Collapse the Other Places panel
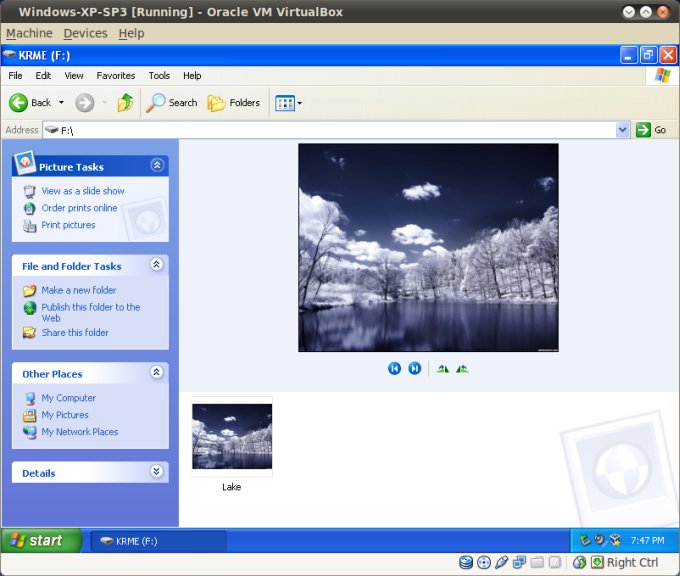The image size is (680, 576). pyautogui.click(x=156, y=372)
